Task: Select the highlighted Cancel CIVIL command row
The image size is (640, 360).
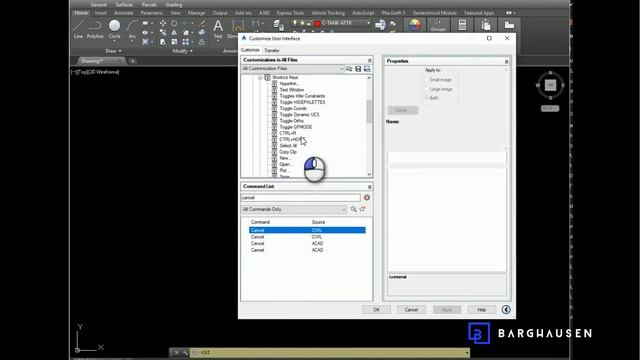Action: click(307, 230)
